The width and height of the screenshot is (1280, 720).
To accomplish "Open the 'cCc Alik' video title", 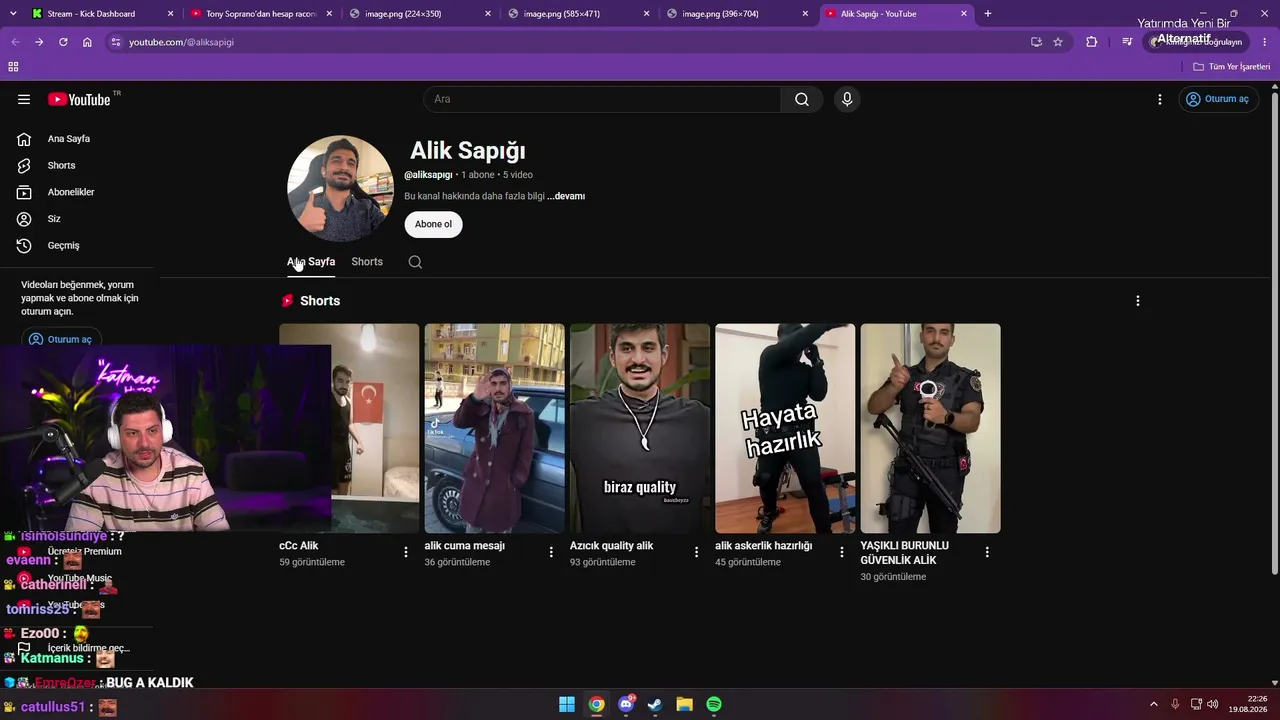I will tap(299, 546).
